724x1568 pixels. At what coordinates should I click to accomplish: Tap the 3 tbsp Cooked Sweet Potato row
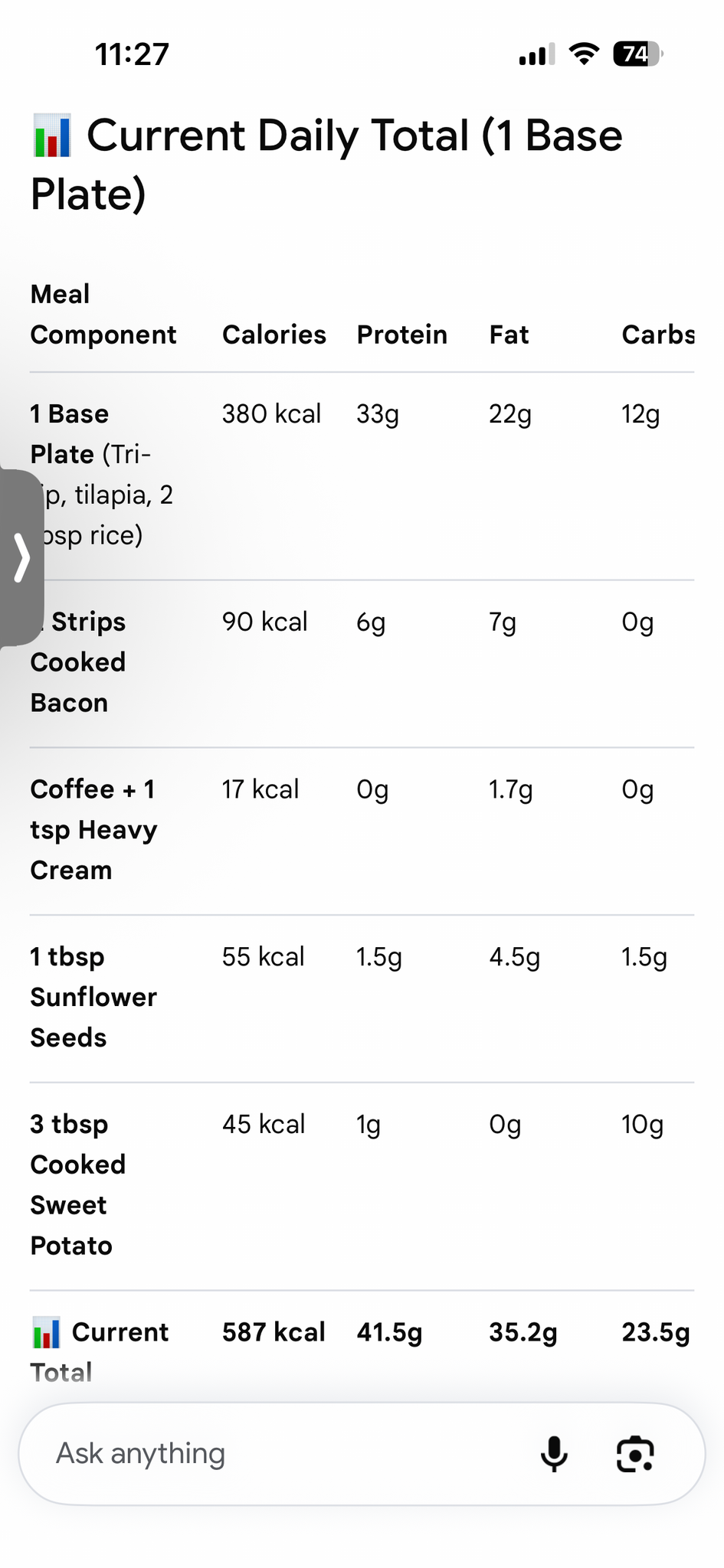pyautogui.click(x=362, y=1185)
